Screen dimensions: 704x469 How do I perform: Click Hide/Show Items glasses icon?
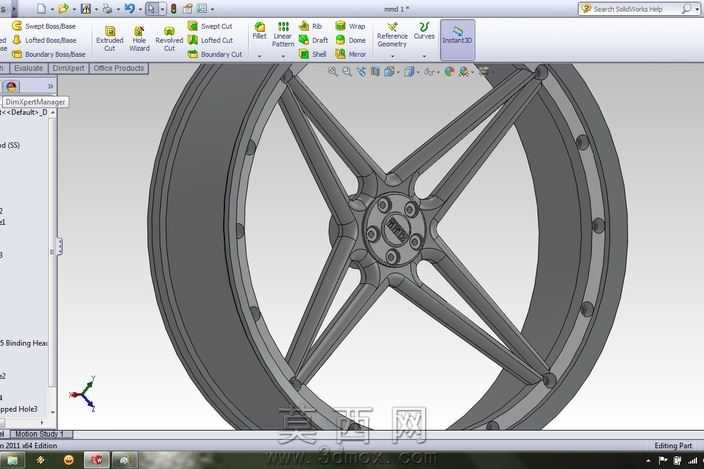point(429,71)
